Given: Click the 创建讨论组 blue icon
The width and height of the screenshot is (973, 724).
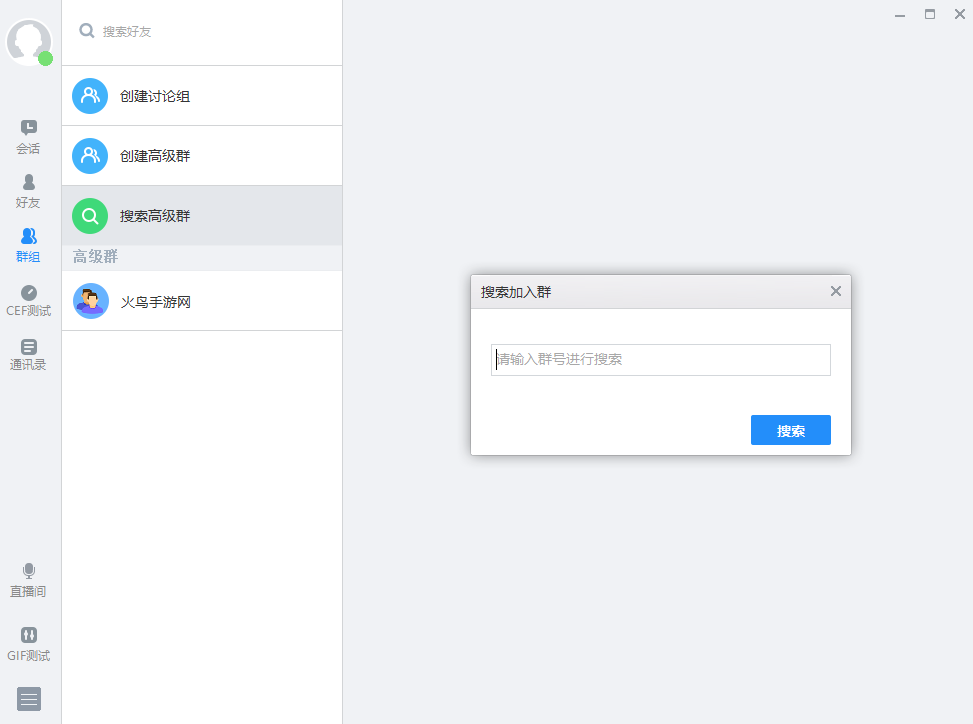Looking at the screenshot, I should 90,96.
